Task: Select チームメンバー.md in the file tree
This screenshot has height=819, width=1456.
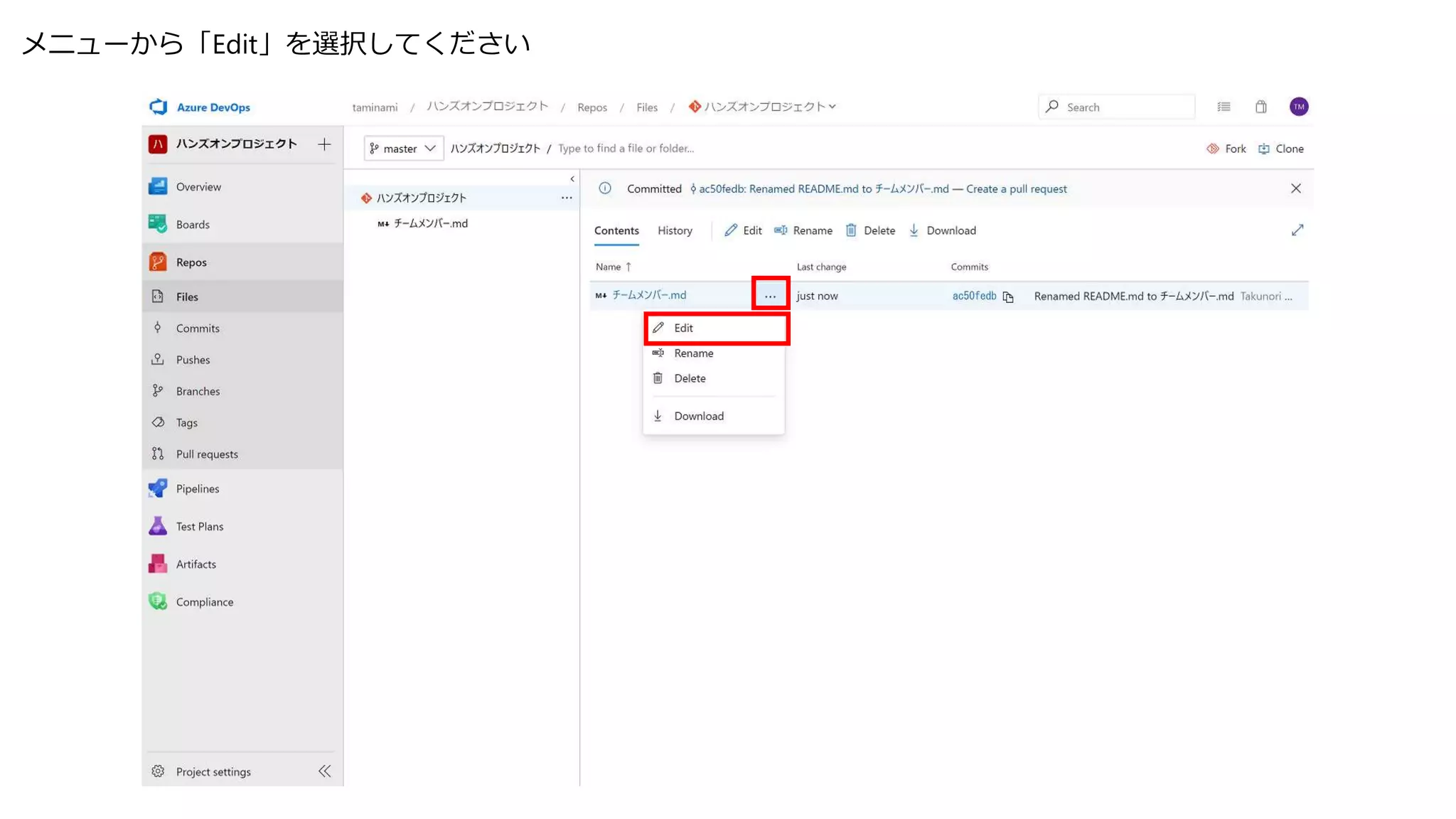Action: [430, 223]
